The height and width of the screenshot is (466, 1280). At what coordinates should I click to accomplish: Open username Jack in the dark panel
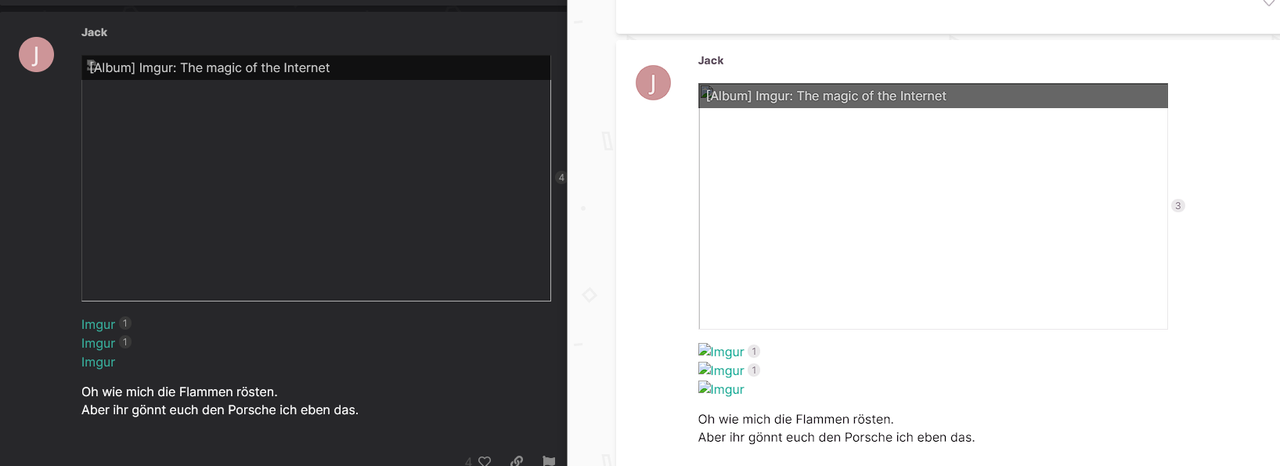tap(94, 32)
